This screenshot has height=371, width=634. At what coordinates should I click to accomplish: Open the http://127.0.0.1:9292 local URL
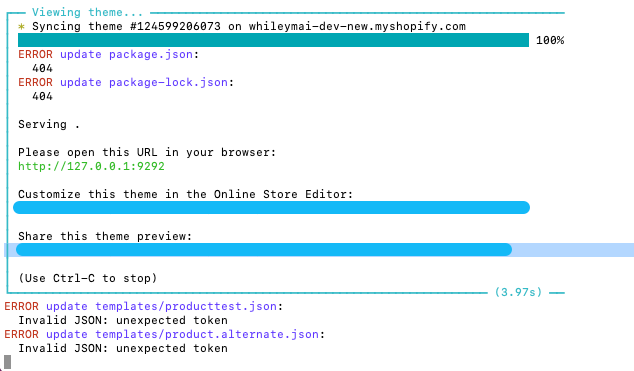pos(91,166)
